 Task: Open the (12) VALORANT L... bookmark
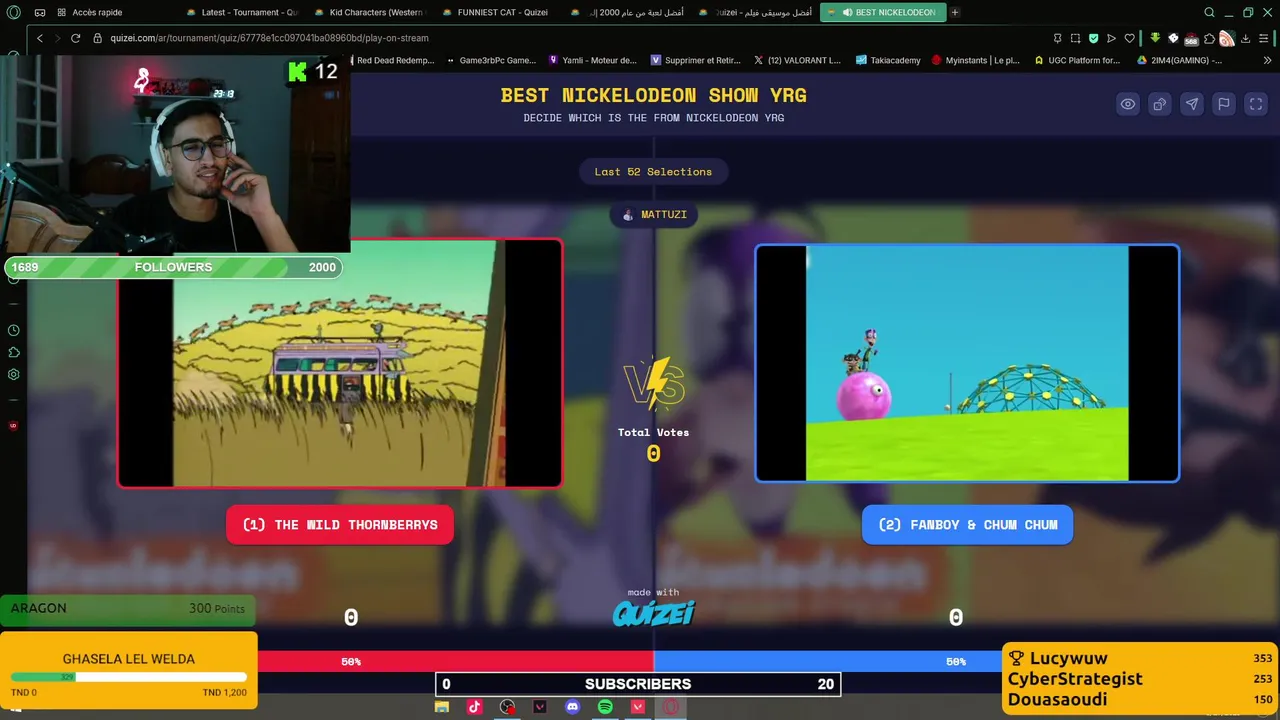coord(797,60)
